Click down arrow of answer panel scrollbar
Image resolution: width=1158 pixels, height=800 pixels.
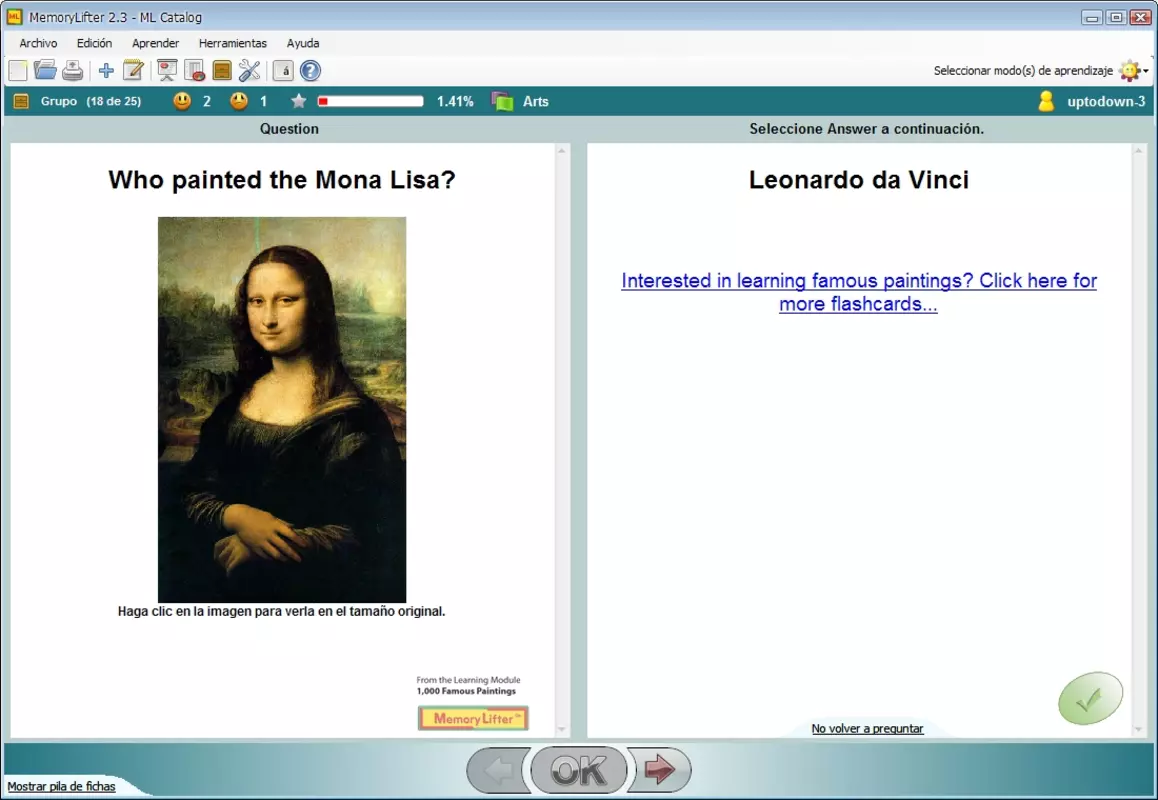(1138, 730)
